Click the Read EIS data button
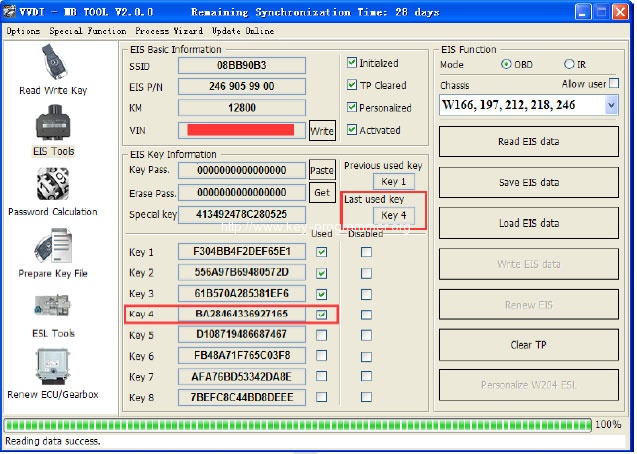 [529, 141]
